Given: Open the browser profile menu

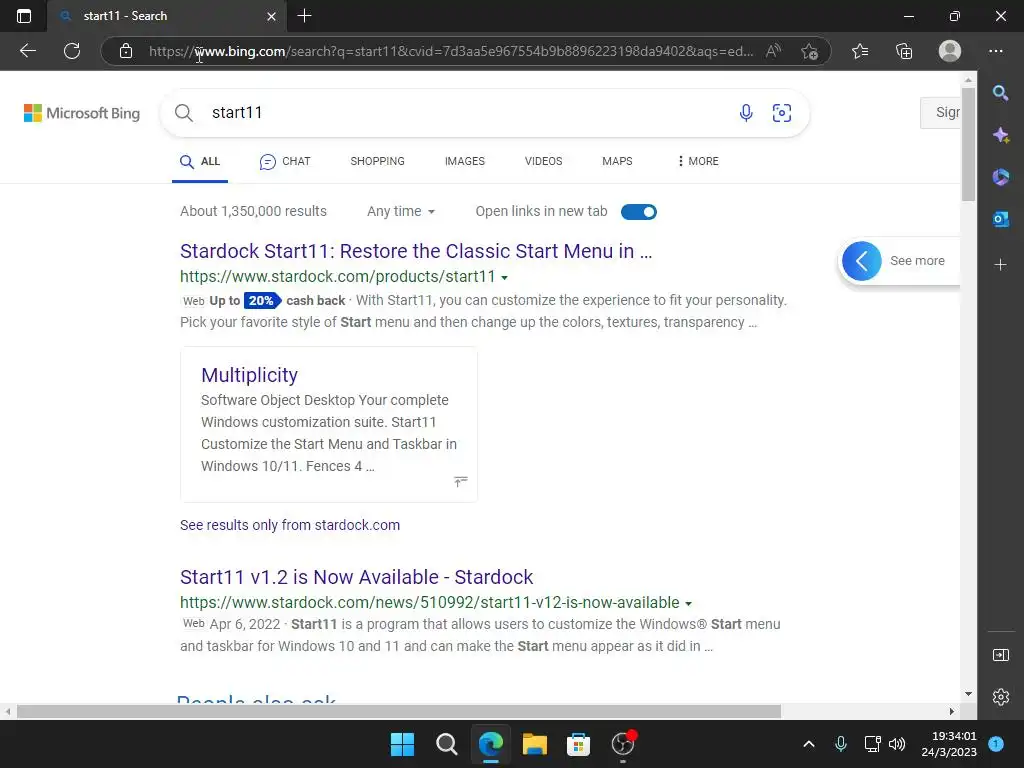Looking at the screenshot, I should coord(950,51).
